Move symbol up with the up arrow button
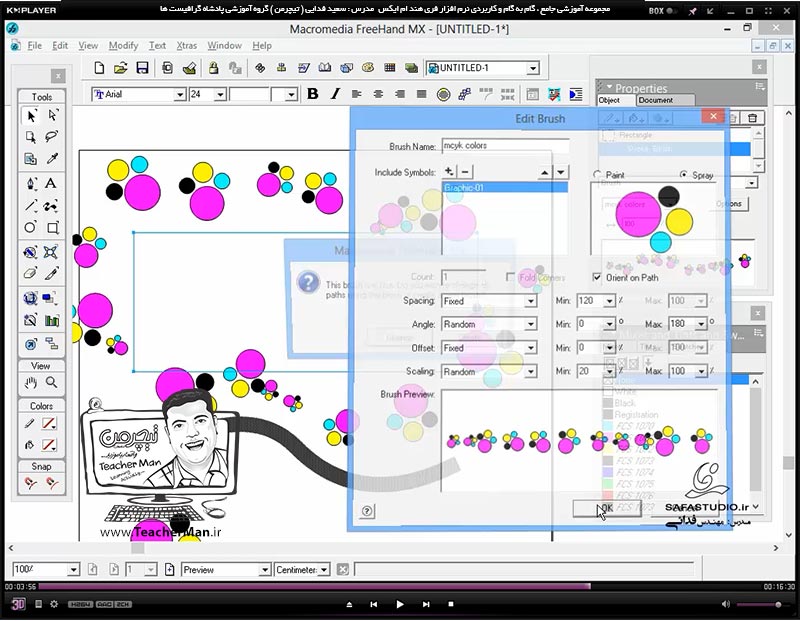This screenshot has height=621, width=800. coord(544,172)
